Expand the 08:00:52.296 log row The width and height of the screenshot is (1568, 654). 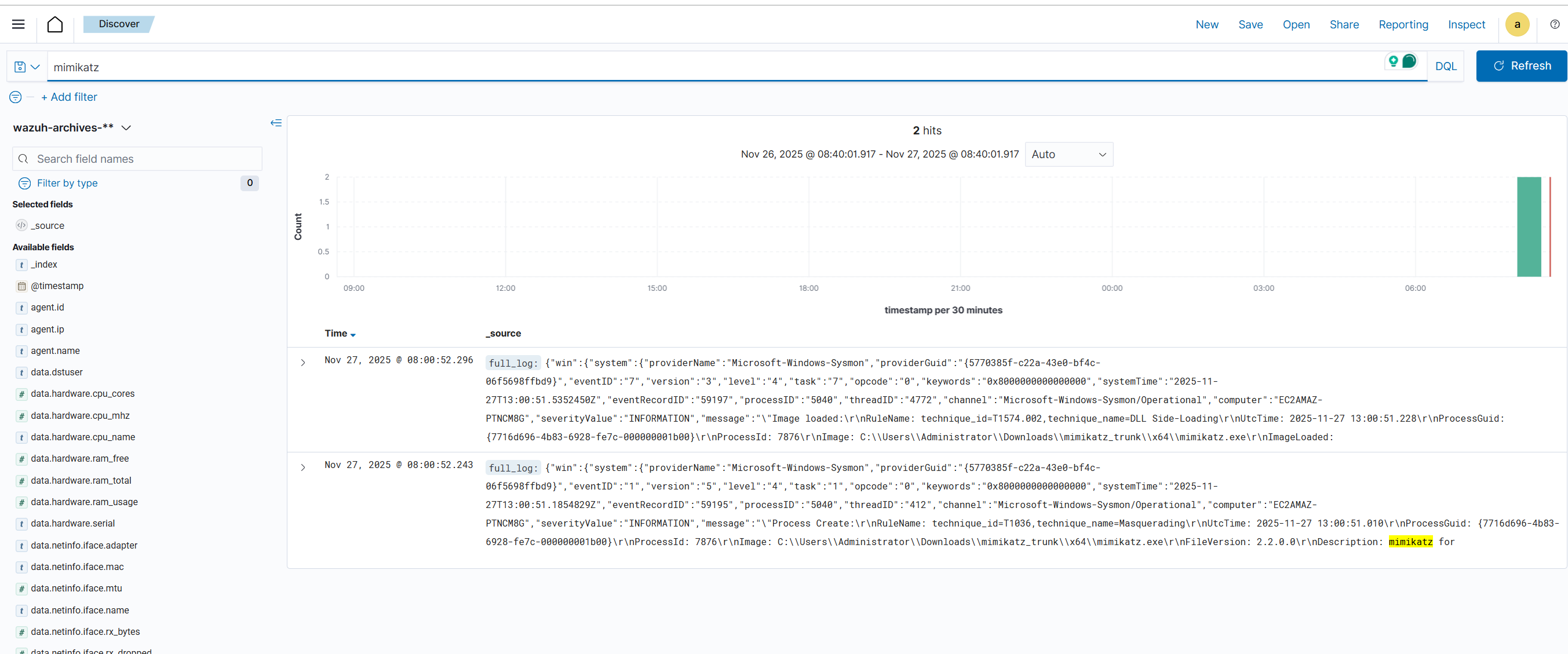(x=302, y=363)
